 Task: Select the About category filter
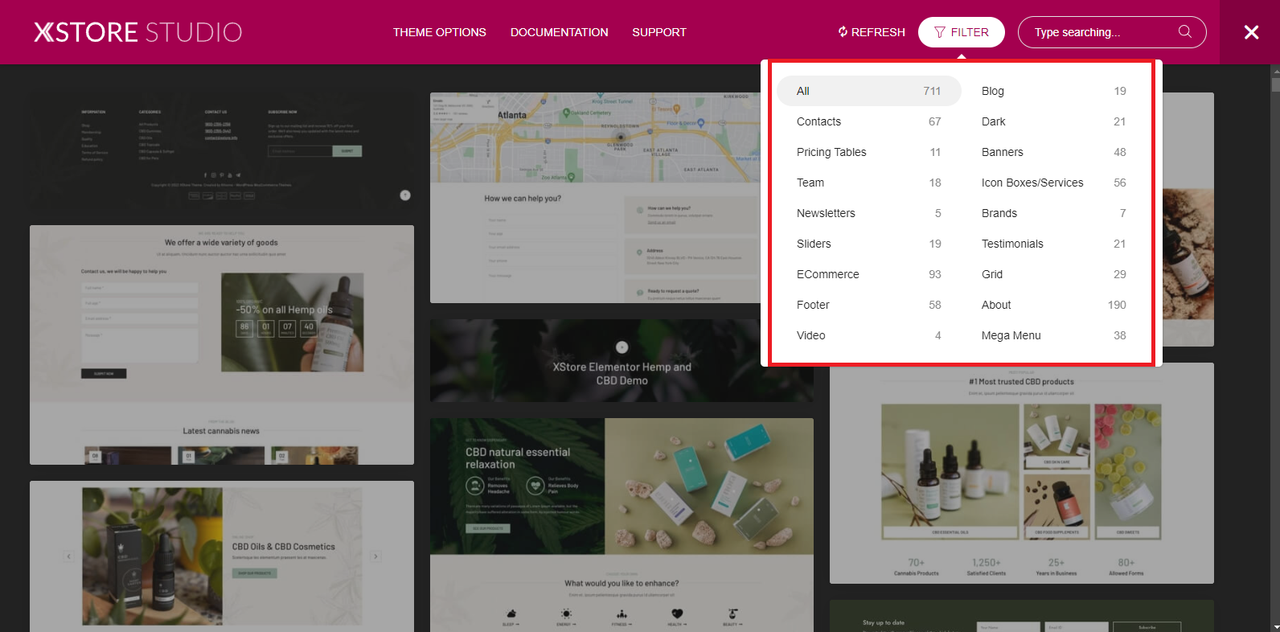pos(1054,305)
